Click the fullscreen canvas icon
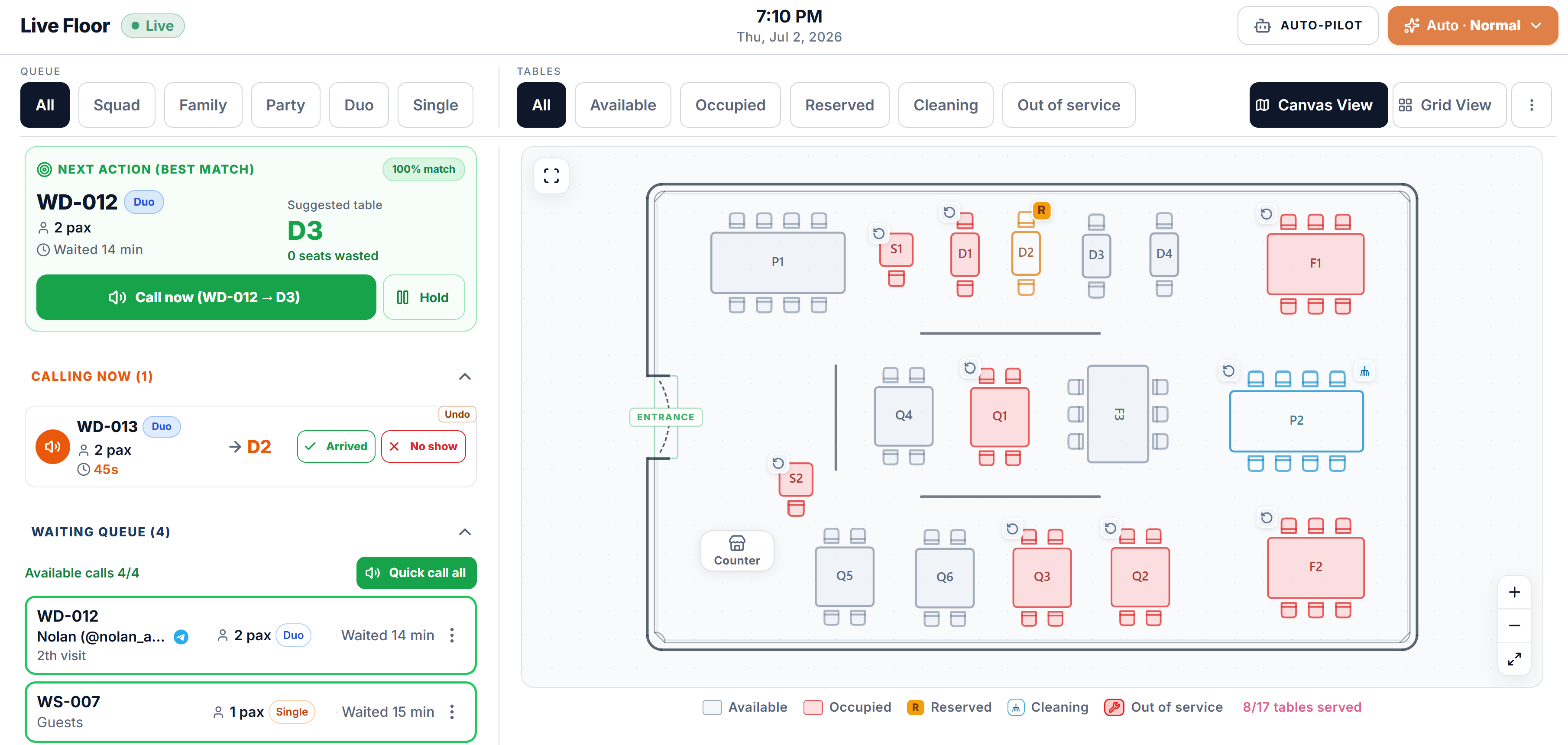Viewport: 1568px width, 745px height. [551, 176]
